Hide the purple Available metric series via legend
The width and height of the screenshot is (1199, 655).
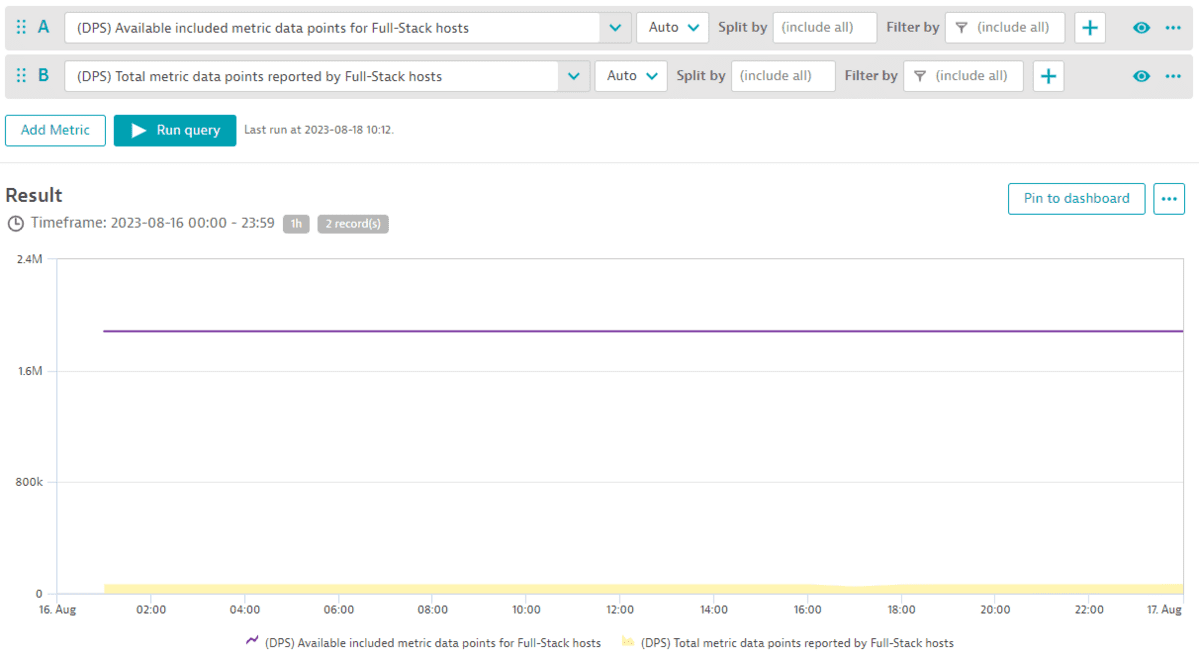252,641
